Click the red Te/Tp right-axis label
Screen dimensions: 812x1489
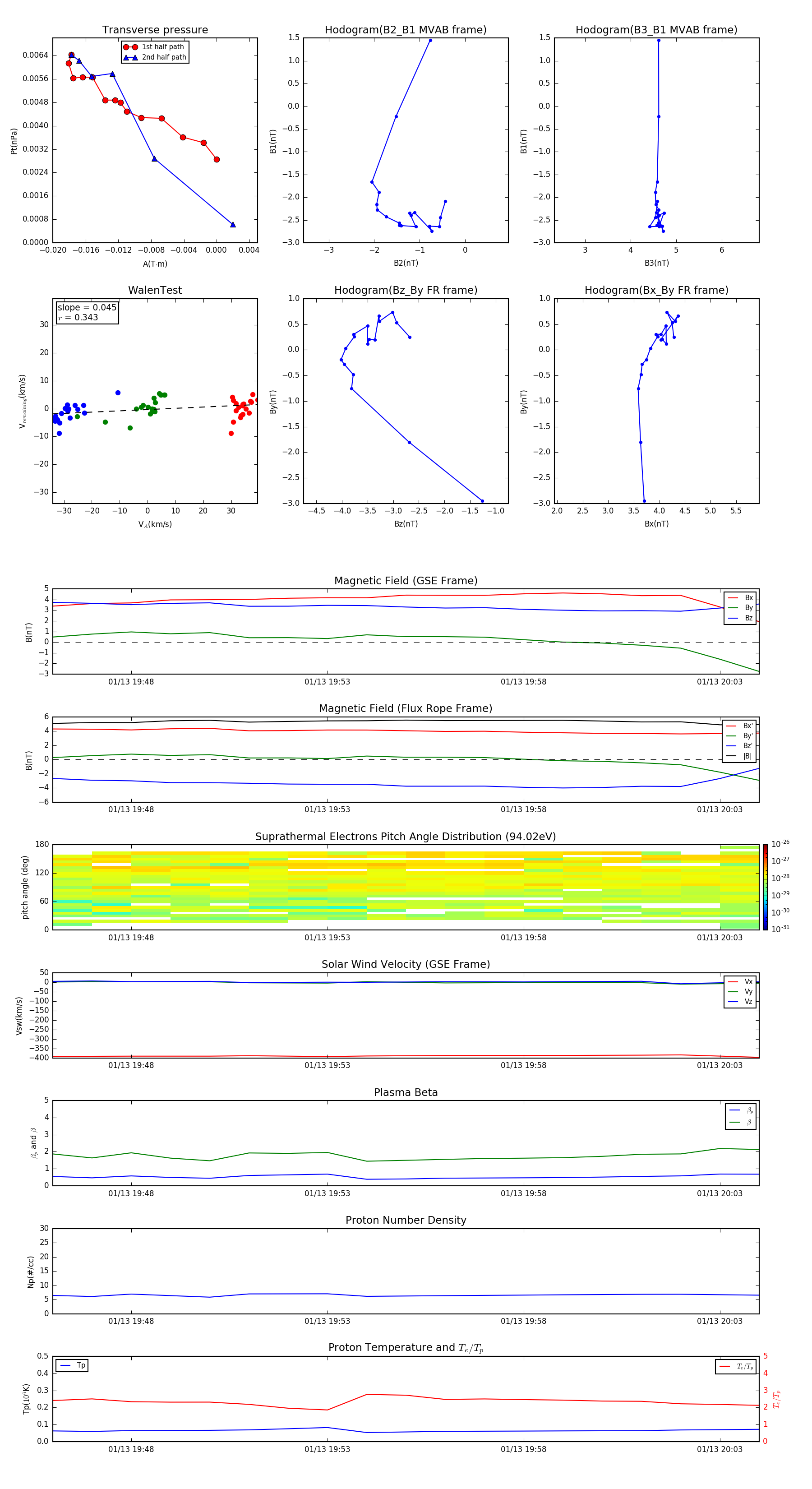777,1399
